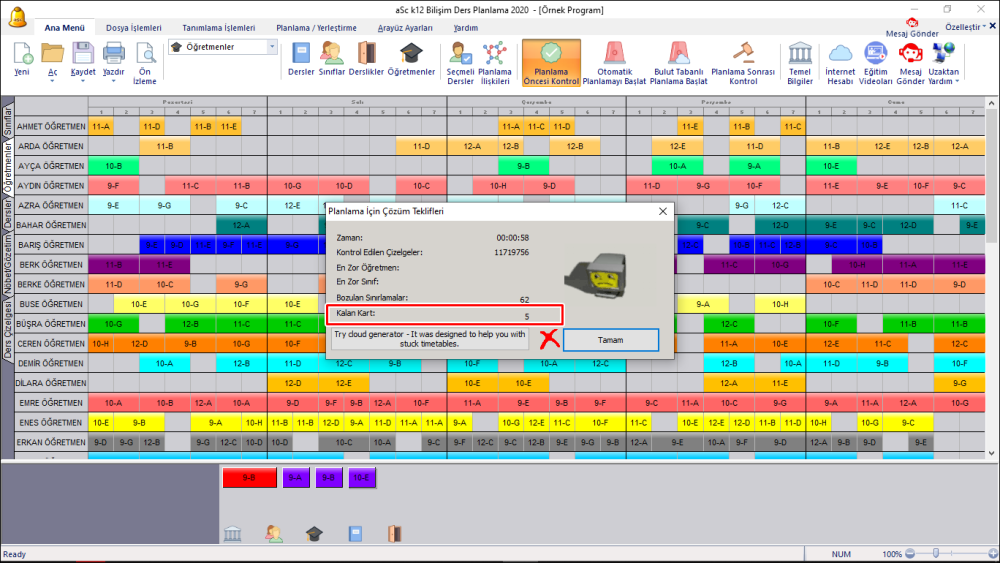
Task: Open Dosya İşlemleri tab
Action: pyautogui.click(x=133, y=28)
